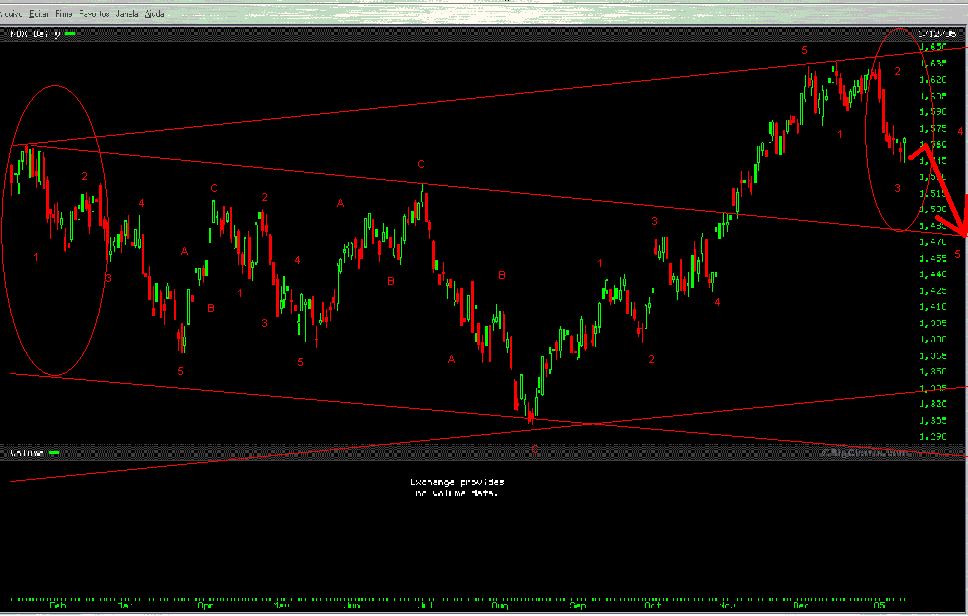The height and width of the screenshot is (616, 968).
Task: Expand the Favoritos menu
Action: pos(93,14)
